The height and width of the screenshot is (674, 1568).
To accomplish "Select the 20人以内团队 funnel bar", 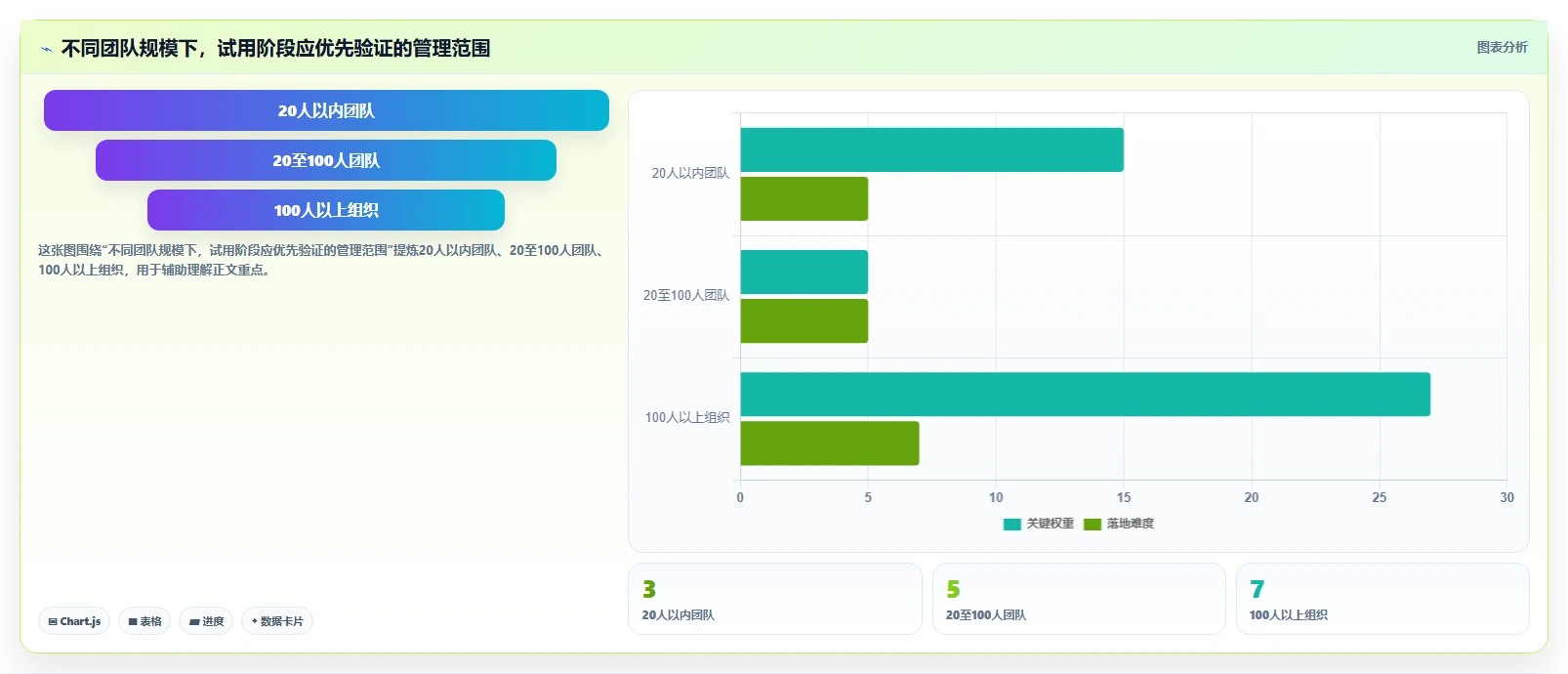I will [x=326, y=110].
